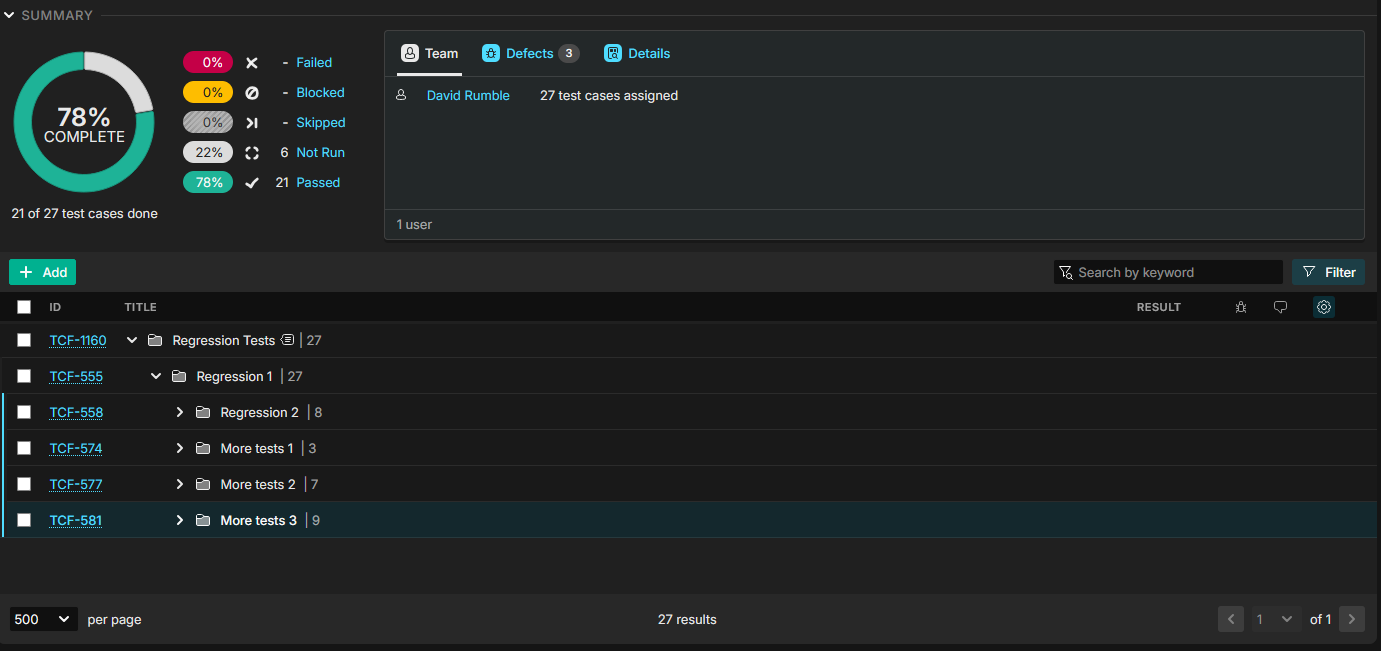Click the Not Run status icon
The image size is (1381, 651).
point(252,153)
